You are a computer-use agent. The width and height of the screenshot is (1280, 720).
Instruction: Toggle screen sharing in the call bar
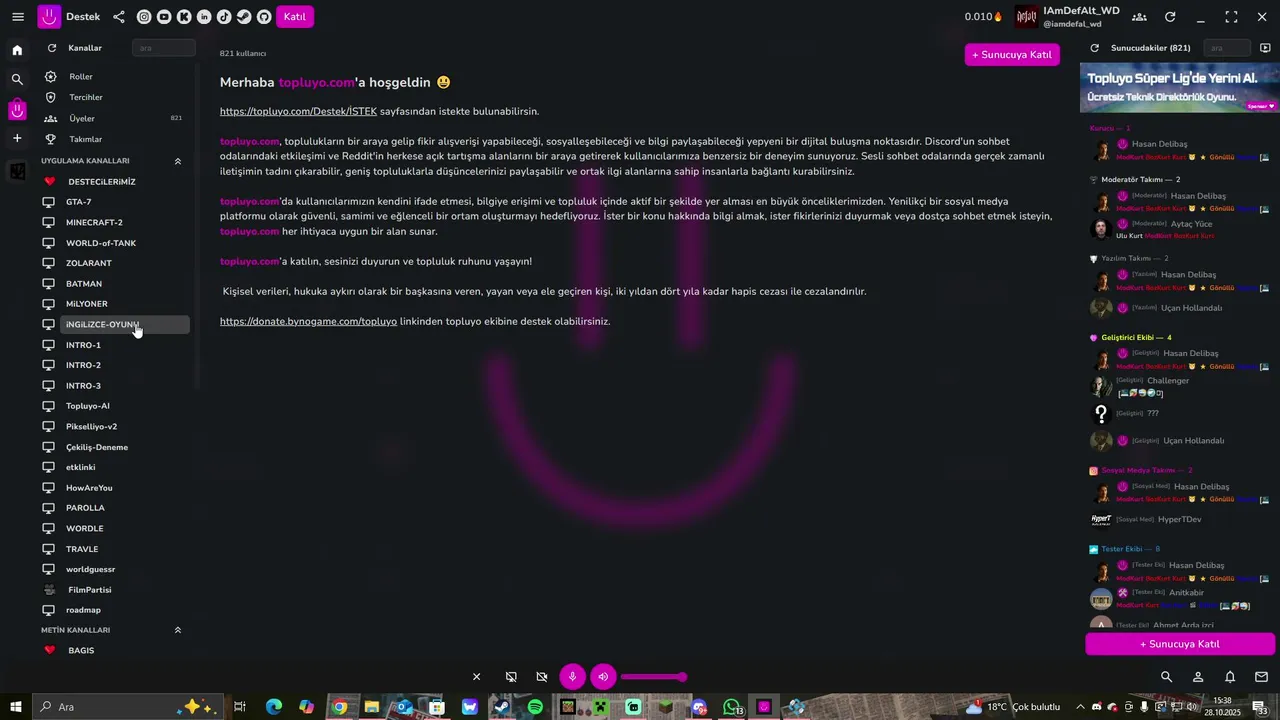point(511,677)
